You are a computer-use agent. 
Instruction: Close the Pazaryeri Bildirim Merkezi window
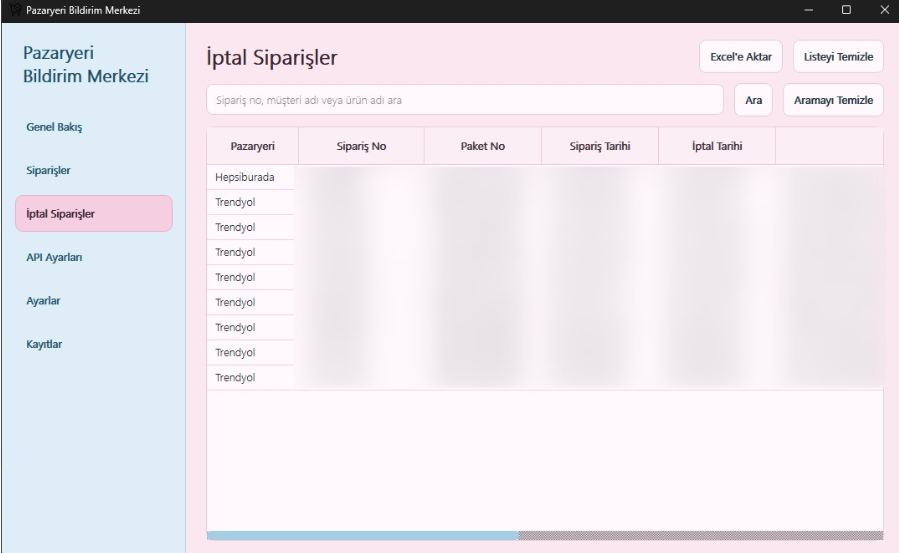coord(884,10)
